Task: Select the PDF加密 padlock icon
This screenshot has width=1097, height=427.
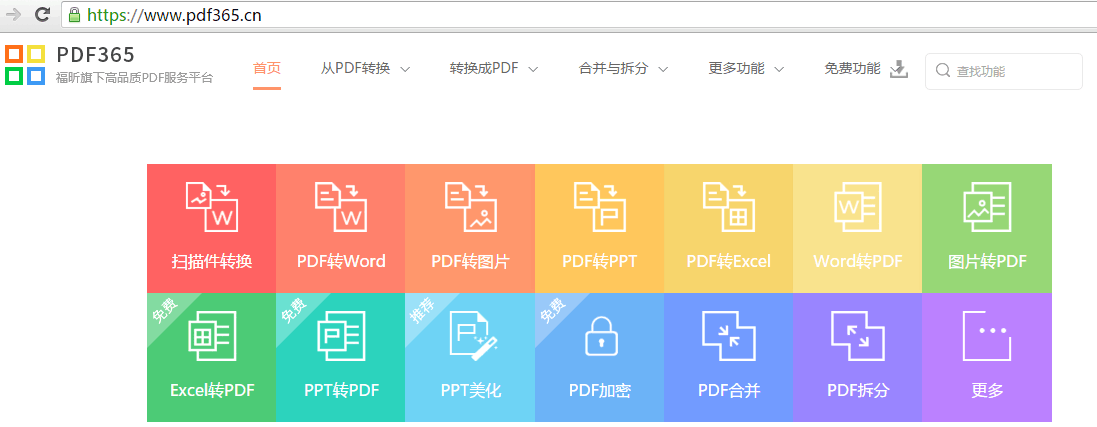Action: click(600, 335)
